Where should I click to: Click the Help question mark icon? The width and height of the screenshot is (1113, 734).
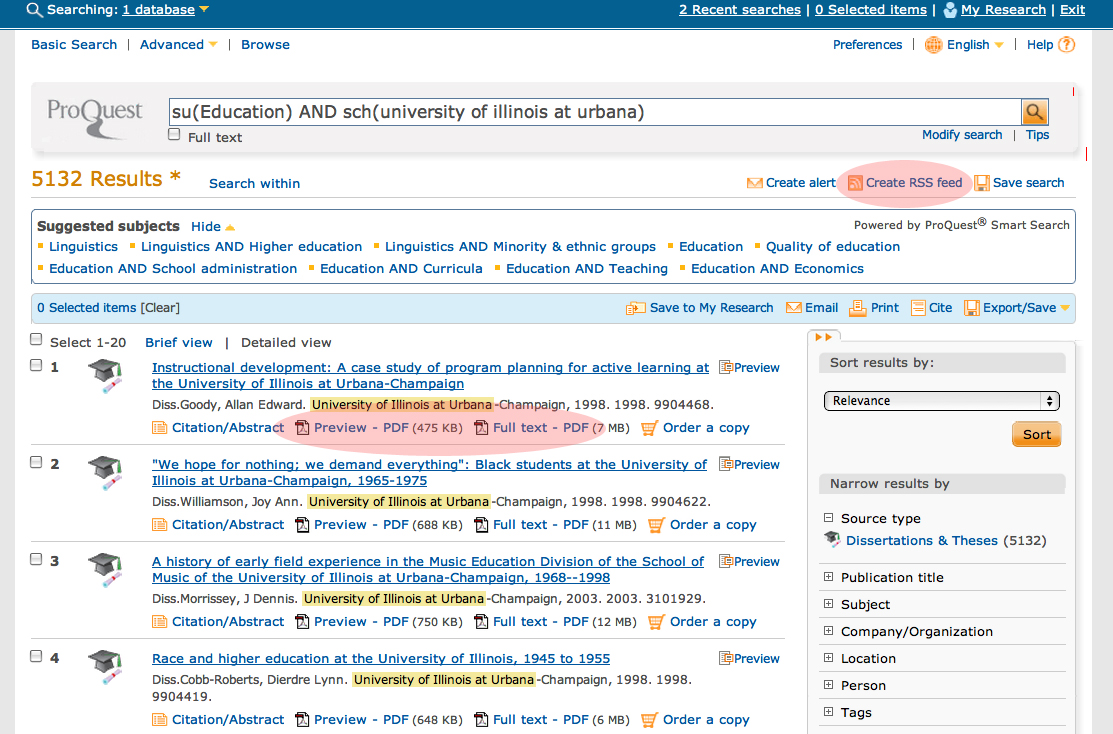coord(1066,45)
